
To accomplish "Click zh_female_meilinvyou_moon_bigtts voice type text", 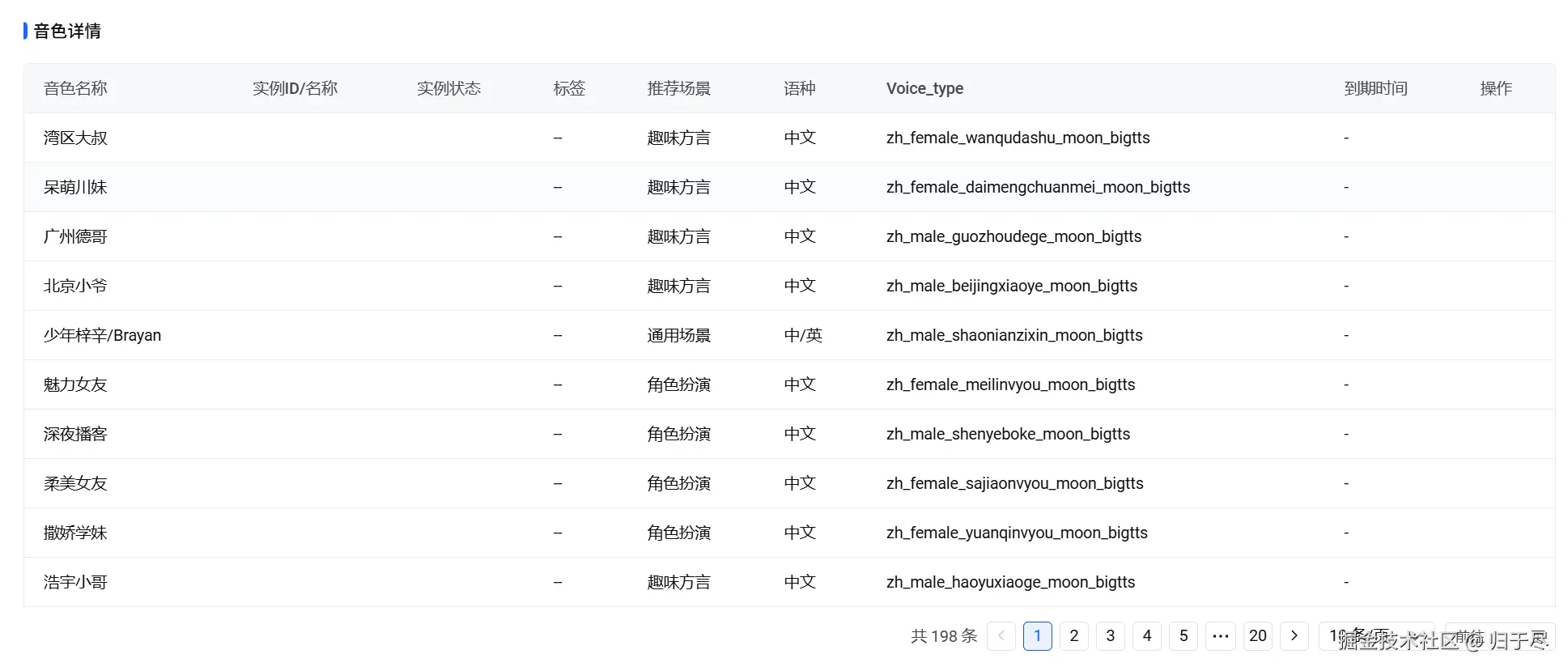I will tap(1010, 384).
